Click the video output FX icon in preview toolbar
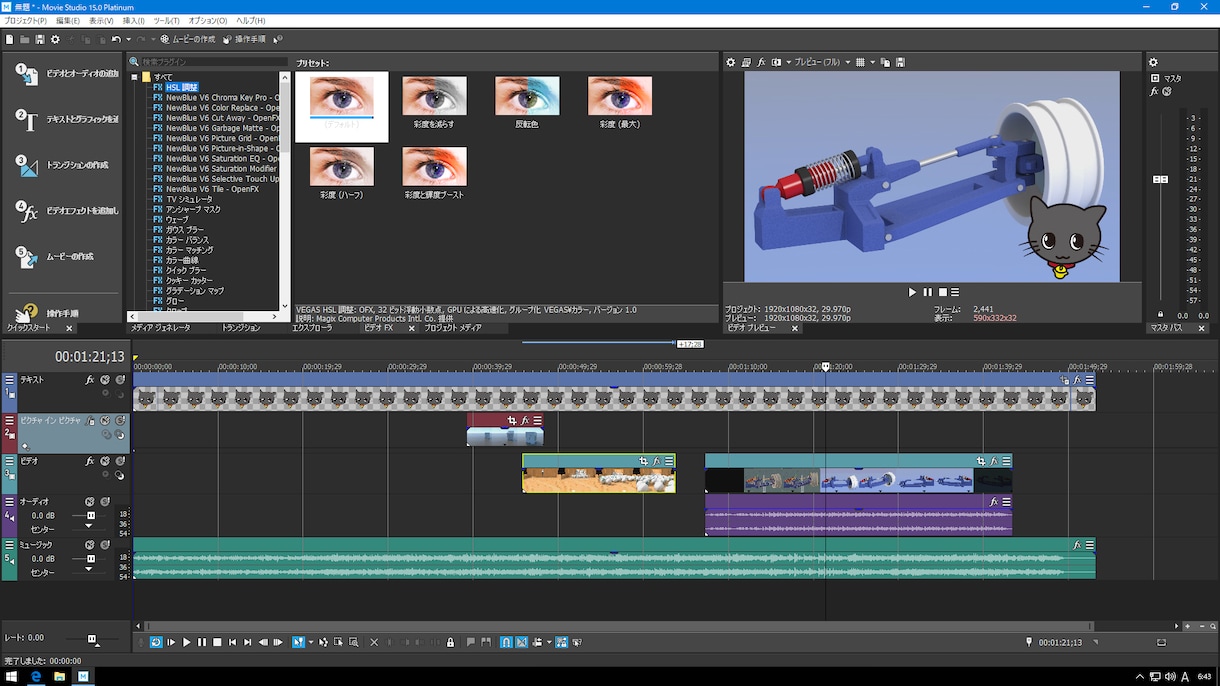Screen dimensions: 1220x686 click(761, 62)
